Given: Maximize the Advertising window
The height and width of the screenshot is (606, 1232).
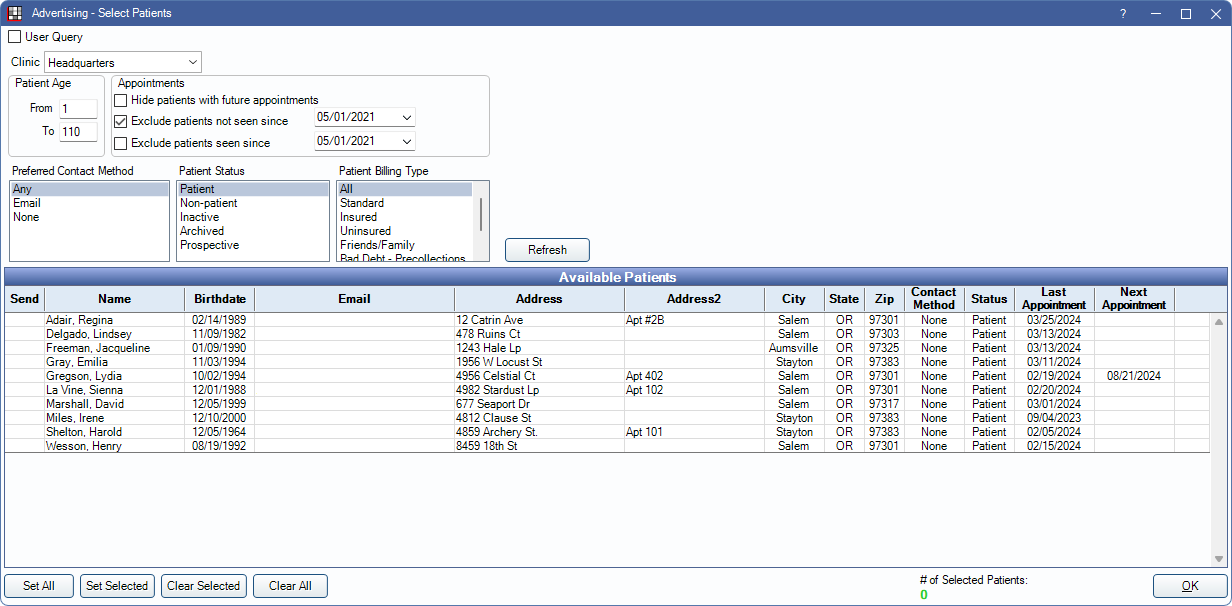Looking at the screenshot, I should coord(1185,14).
